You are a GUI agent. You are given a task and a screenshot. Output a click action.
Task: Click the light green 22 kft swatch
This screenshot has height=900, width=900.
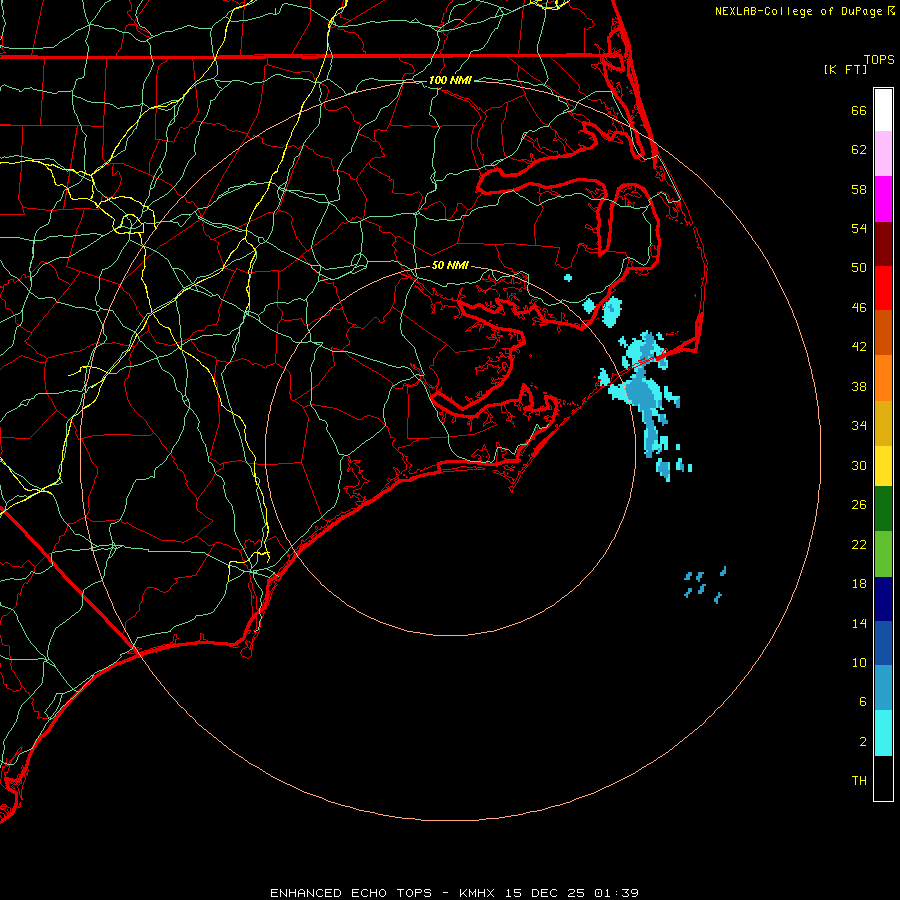tap(883, 553)
